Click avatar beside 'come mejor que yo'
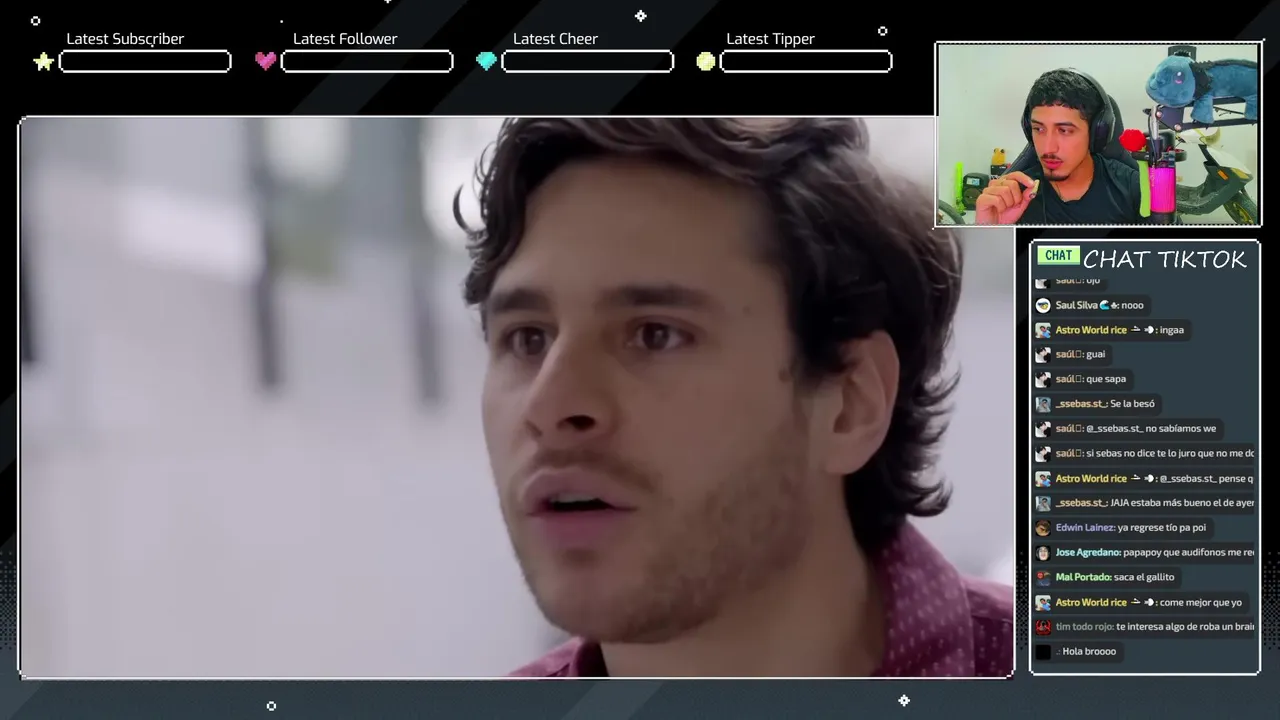 (1043, 602)
